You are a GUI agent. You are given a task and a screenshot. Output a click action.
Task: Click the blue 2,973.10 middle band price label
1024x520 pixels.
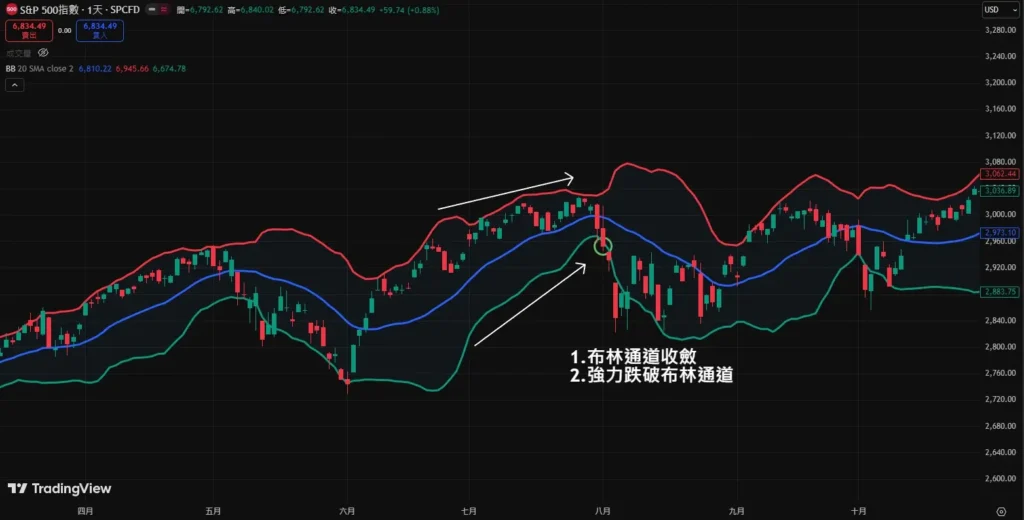(x=1000, y=233)
